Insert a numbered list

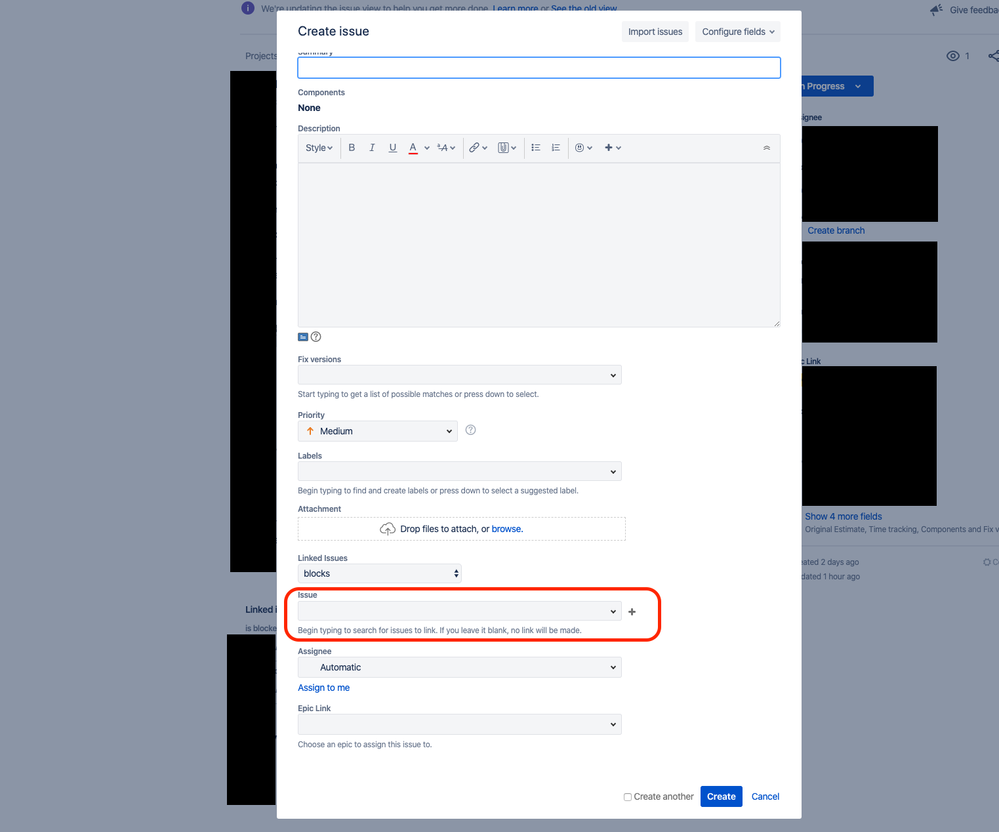(556, 148)
